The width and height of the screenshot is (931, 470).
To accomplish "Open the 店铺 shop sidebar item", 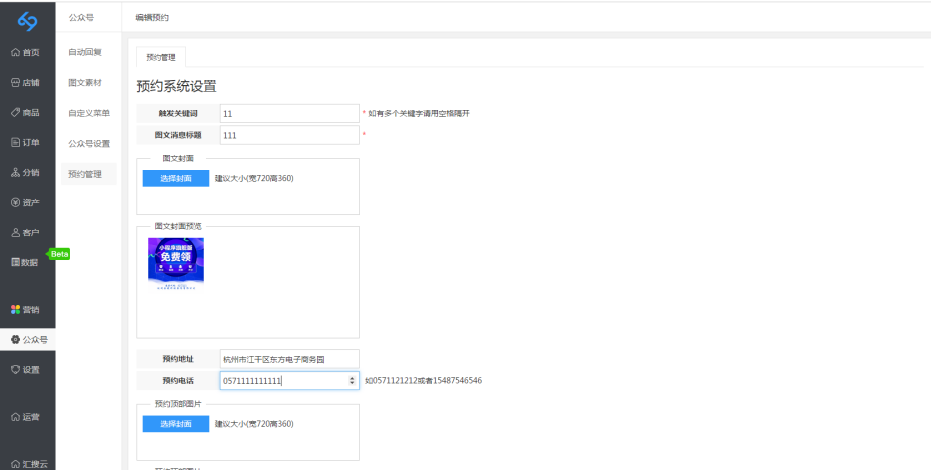I will point(27,82).
